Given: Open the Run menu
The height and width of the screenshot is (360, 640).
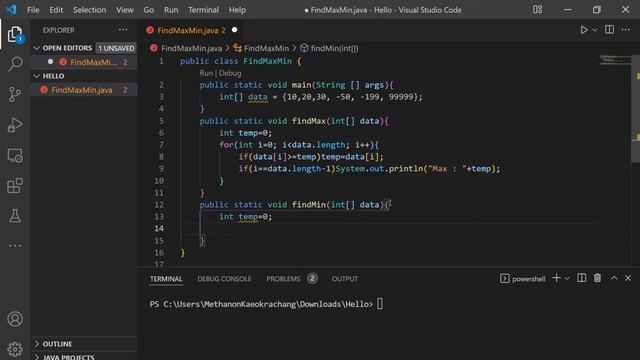Looking at the screenshot, I should (171, 10).
